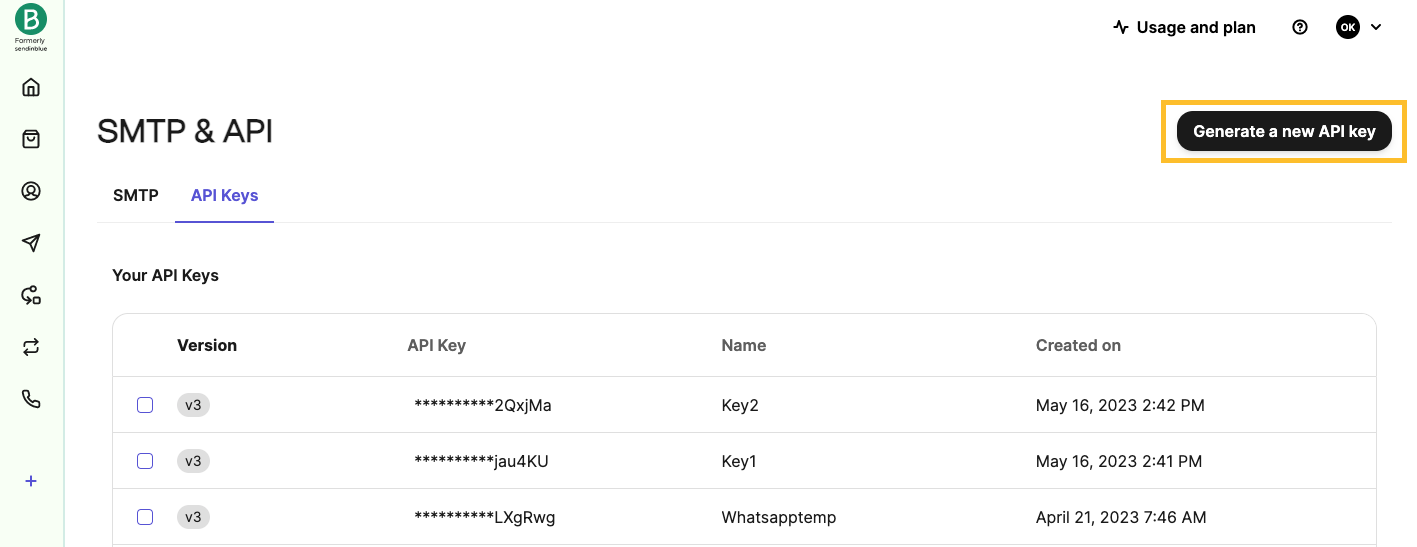Open the Contacts person icon

pos(31,191)
